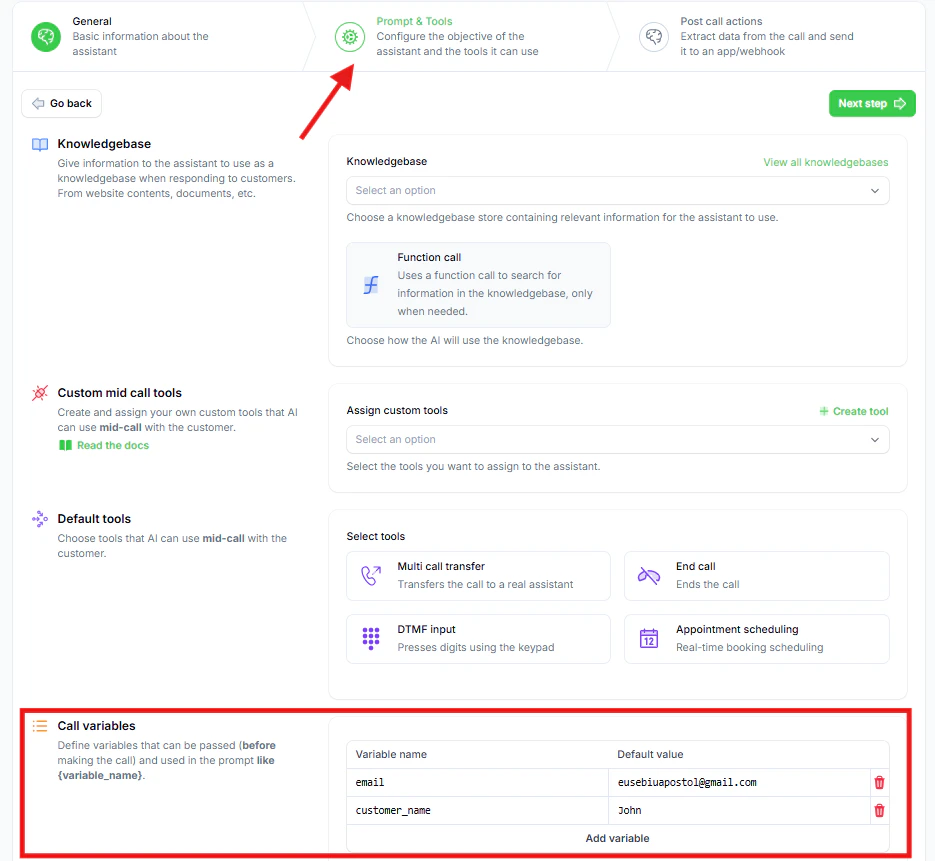Delete the email variable
Viewport: 935px width, 861px height.
pyautogui.click(x=879, y=782)
